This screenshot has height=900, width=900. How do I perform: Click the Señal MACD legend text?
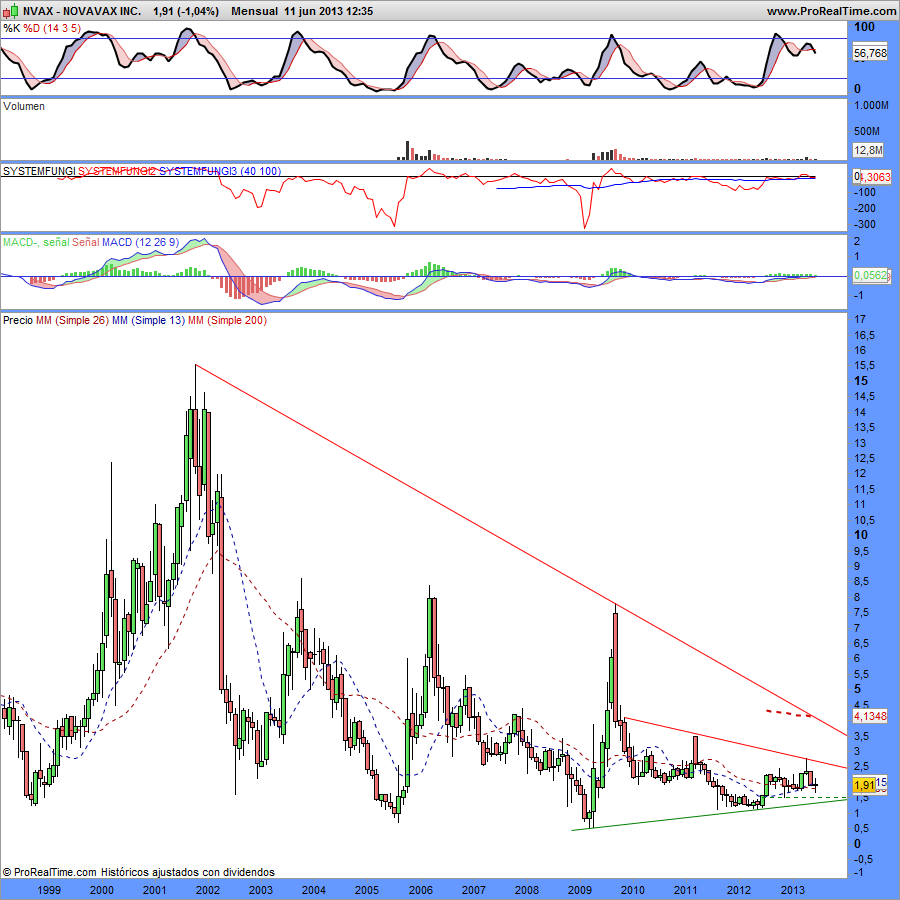(x=86, y=242)
